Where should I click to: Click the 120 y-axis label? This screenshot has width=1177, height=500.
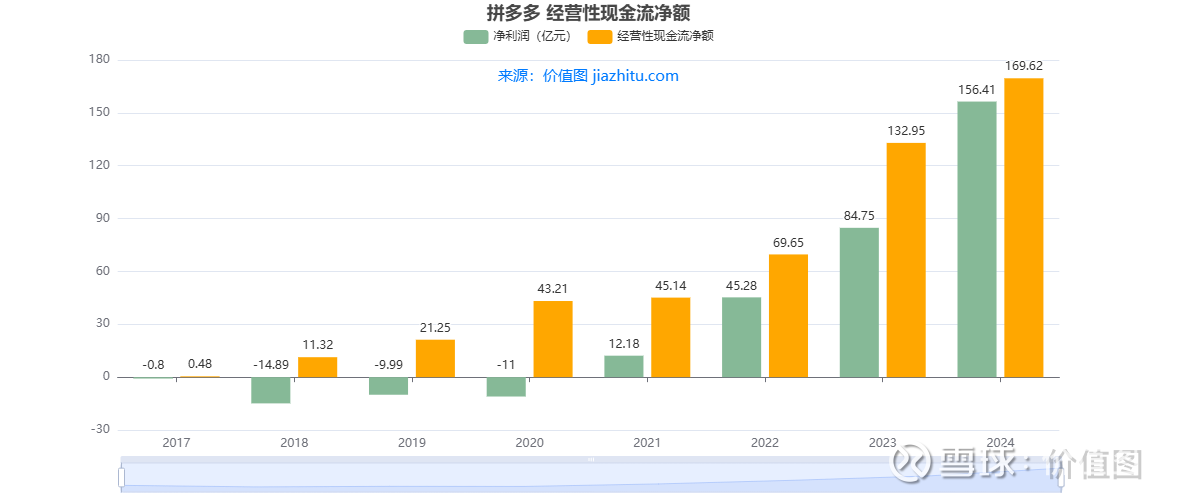tap(100, 165)
